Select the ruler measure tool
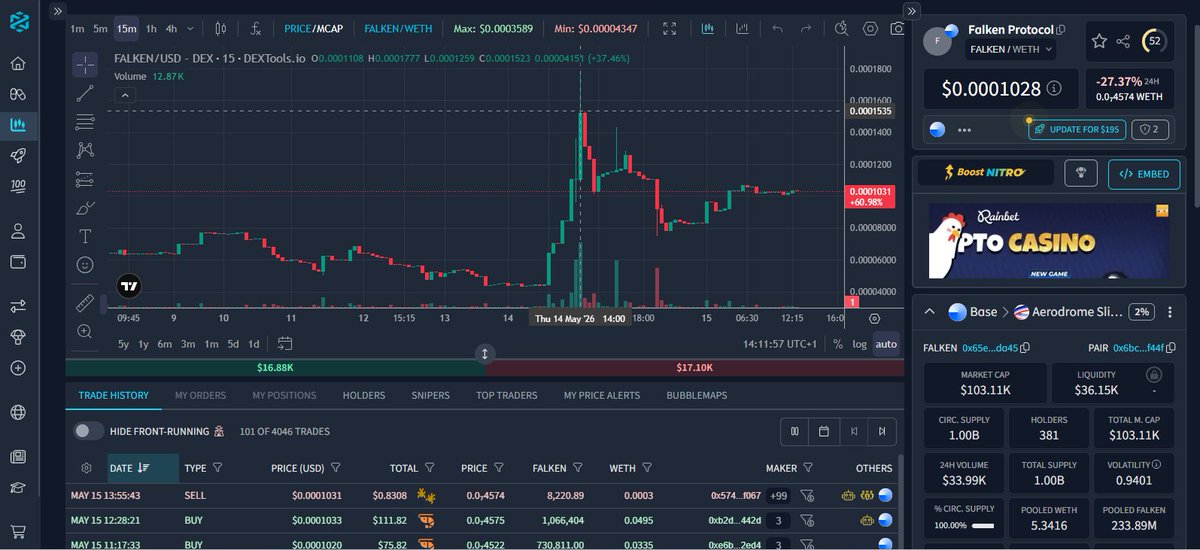 85,303
